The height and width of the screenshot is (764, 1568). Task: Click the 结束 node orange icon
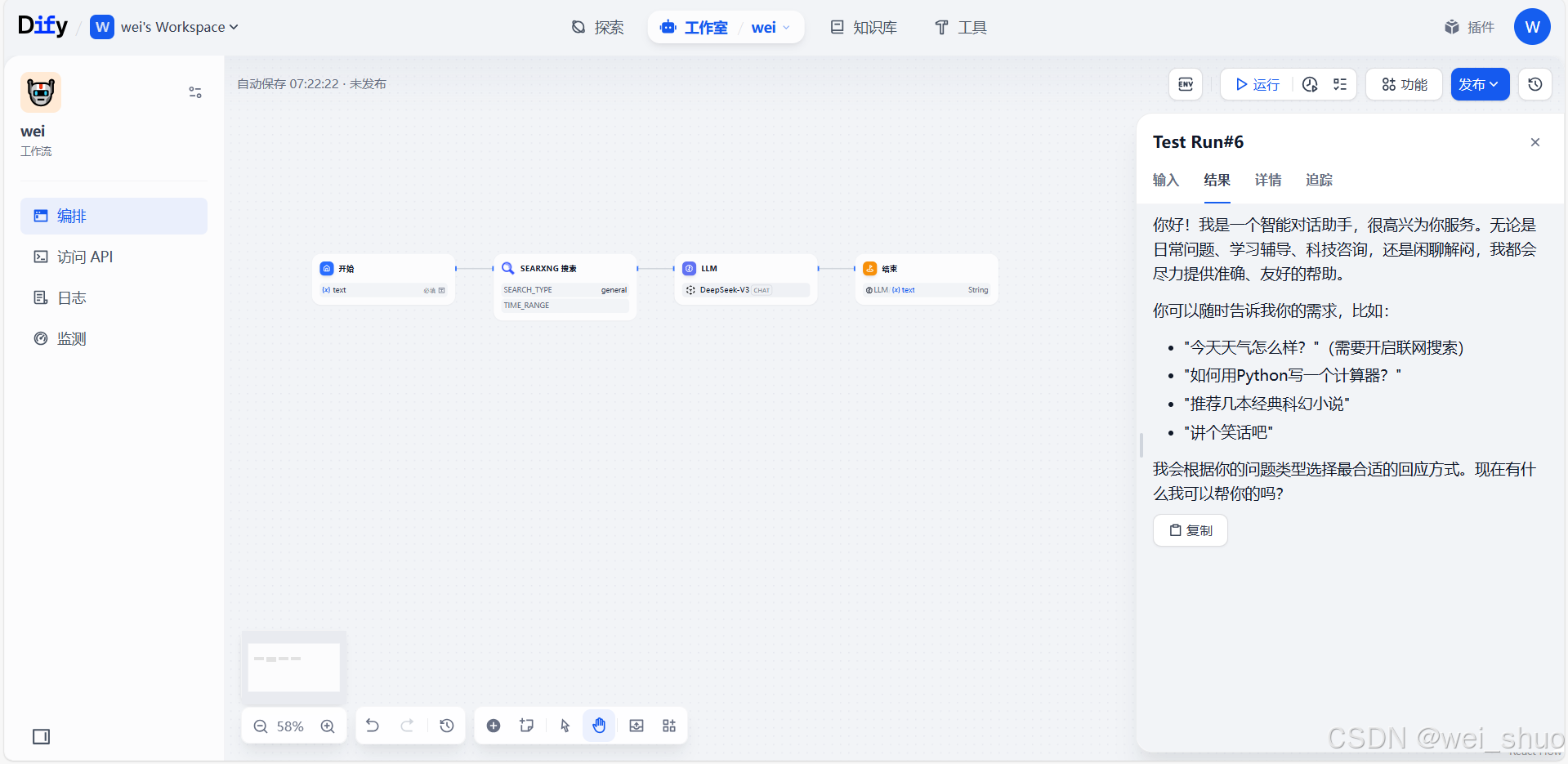pos(870,268)
